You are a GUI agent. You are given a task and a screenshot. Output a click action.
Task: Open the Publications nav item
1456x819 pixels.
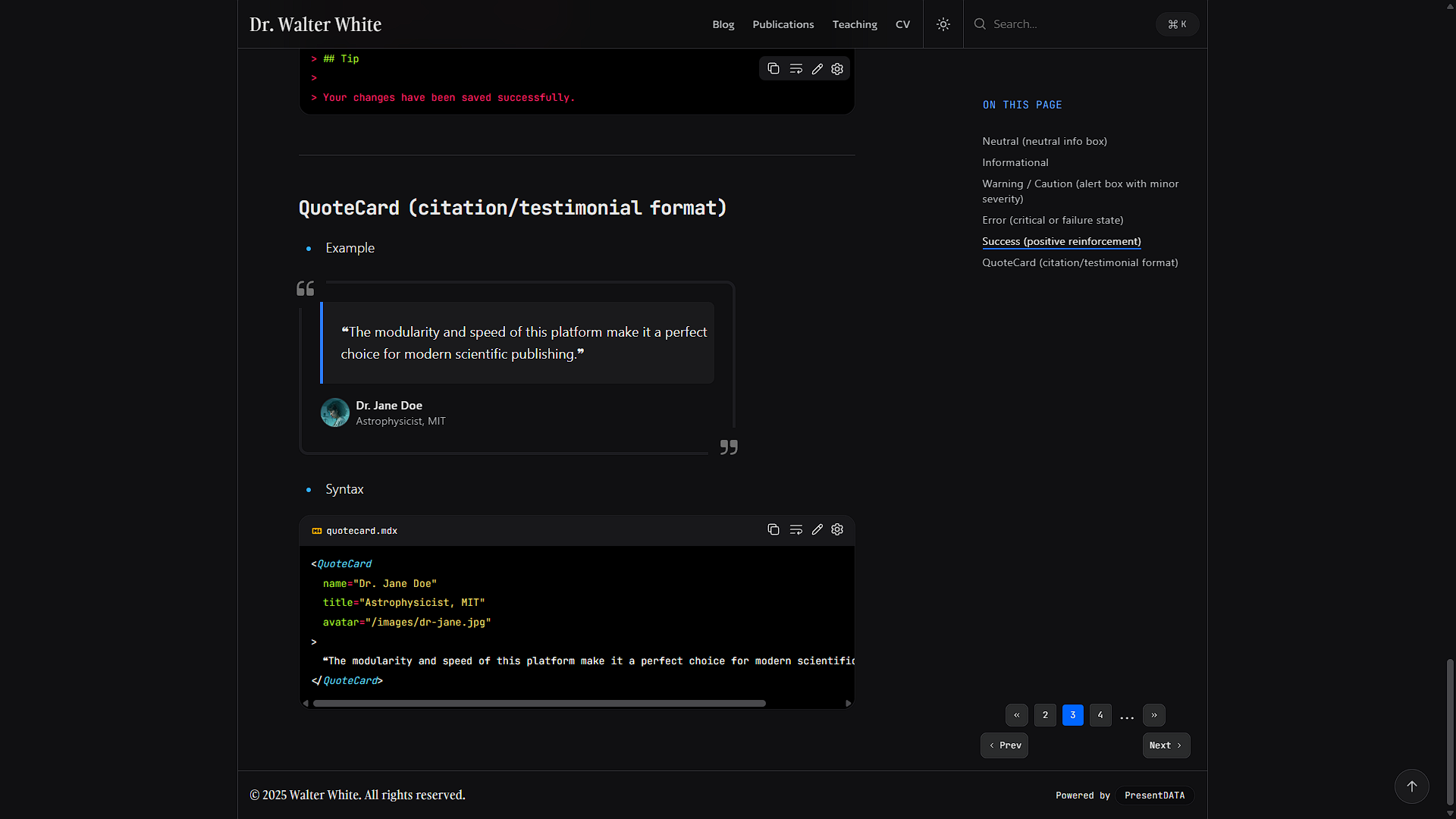tap(783, 24)
